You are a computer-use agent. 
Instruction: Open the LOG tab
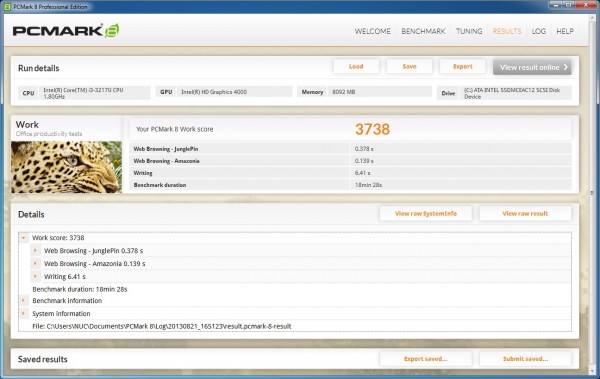[539, 31]
